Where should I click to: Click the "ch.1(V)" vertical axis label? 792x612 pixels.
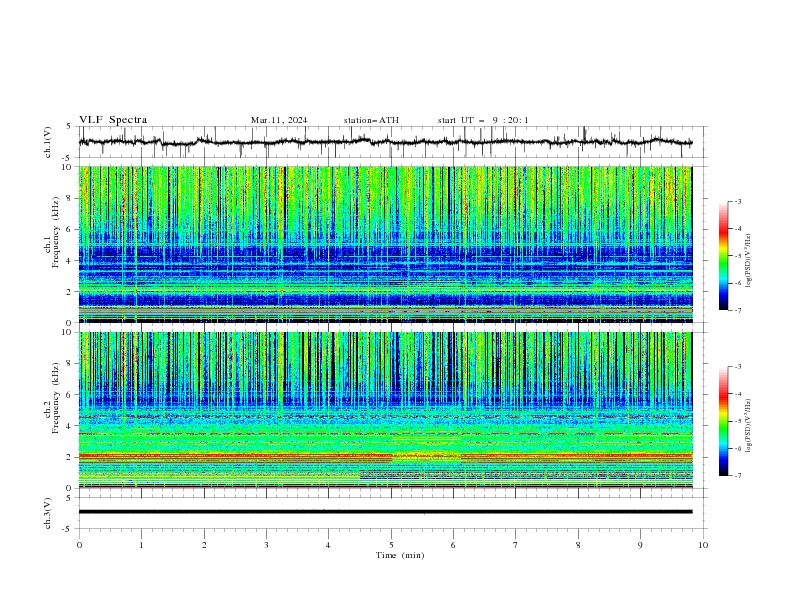[48, 142]
